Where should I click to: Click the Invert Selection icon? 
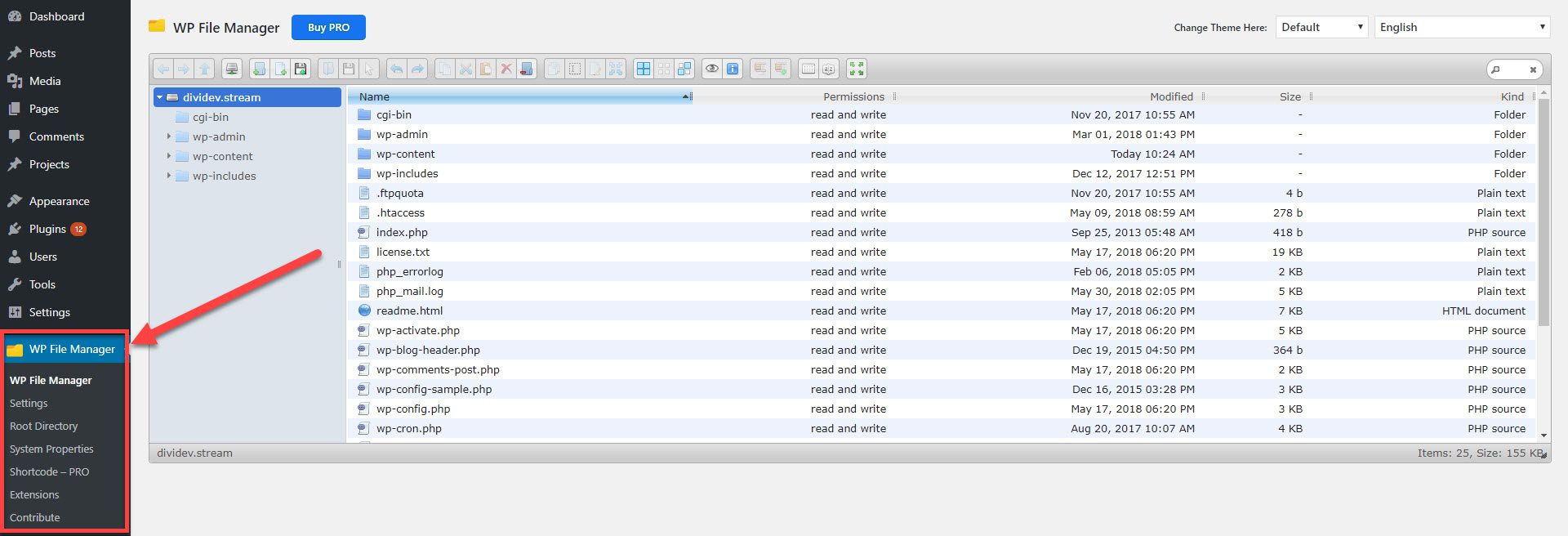[x=684, y=69]
